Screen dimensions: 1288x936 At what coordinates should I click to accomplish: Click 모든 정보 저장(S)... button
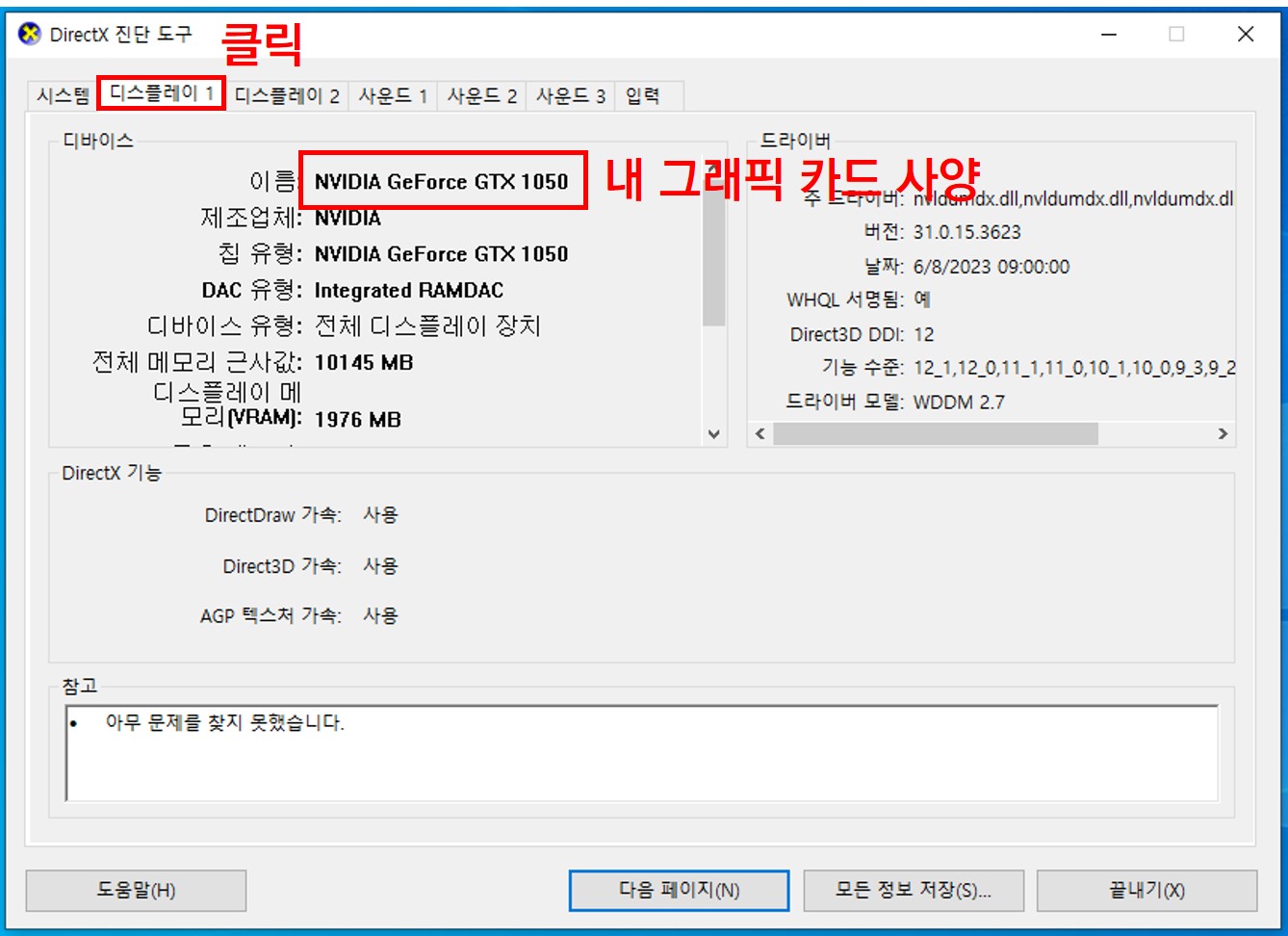pyautogui.click(x=914, y=891)
